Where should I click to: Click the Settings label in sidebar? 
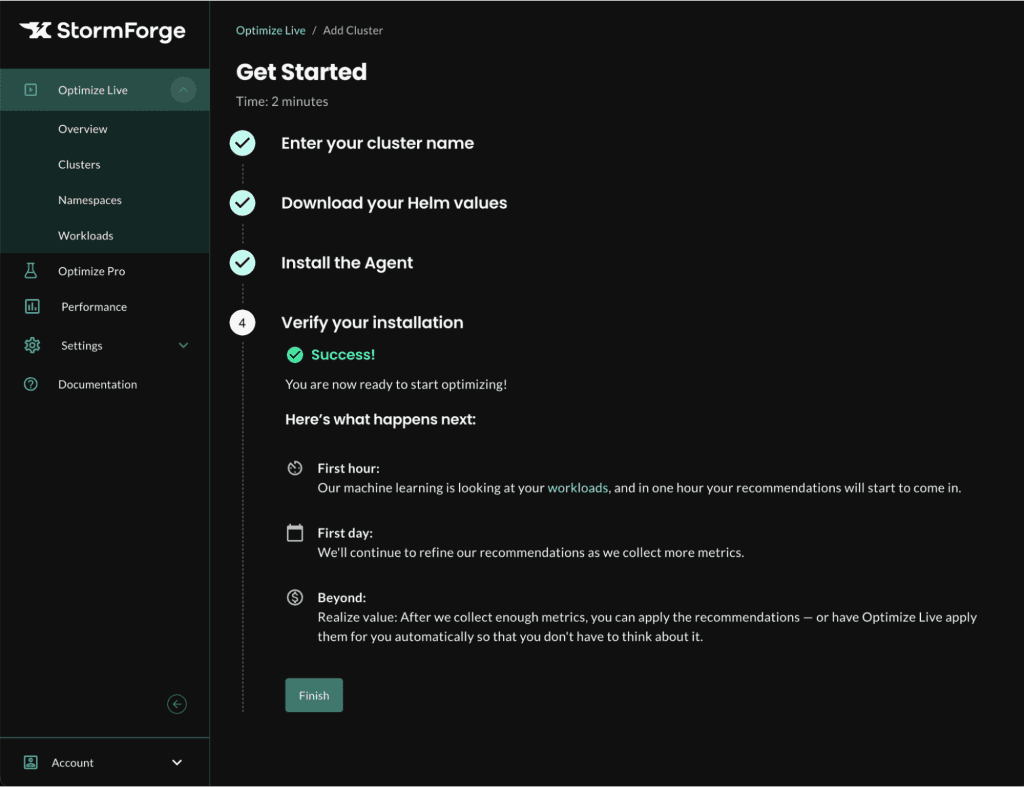[82, 345]
